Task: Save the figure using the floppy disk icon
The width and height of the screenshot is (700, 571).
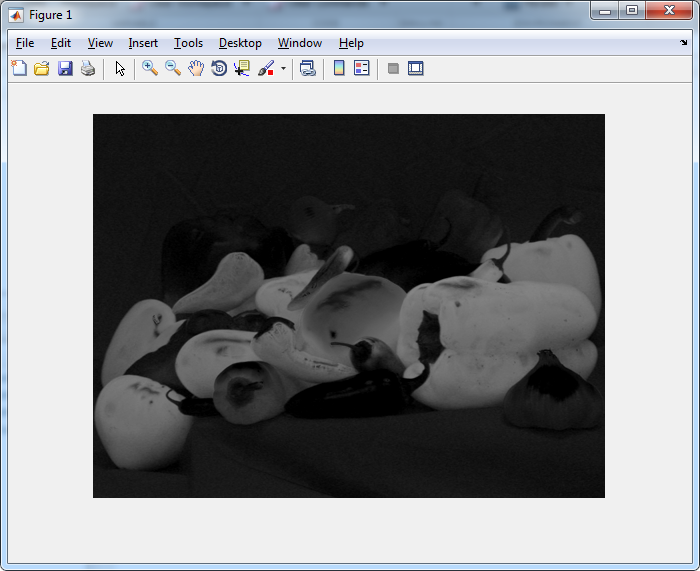Action: [x=65, y=69]
